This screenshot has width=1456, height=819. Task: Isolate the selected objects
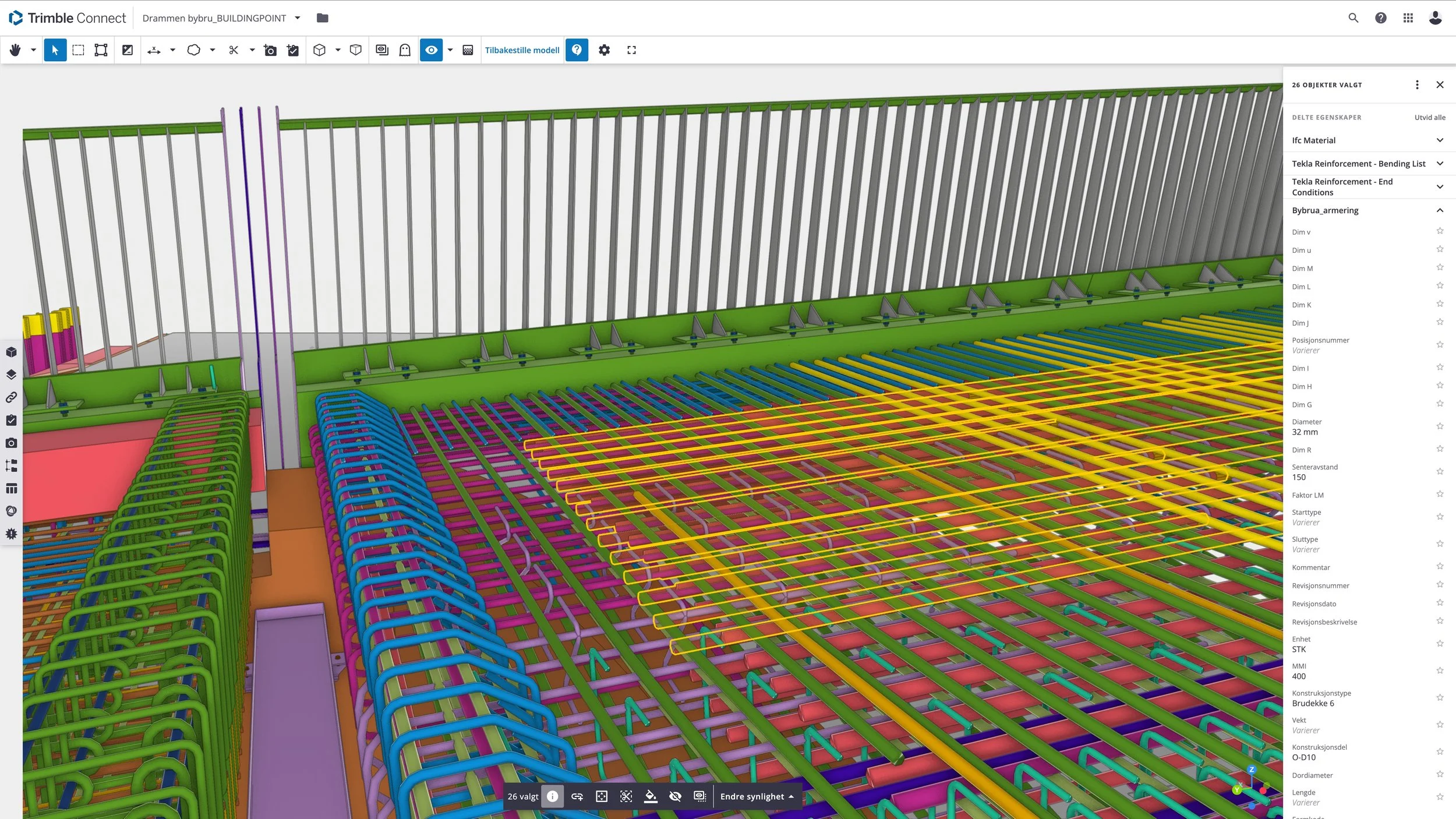click(x=700, y=796)
